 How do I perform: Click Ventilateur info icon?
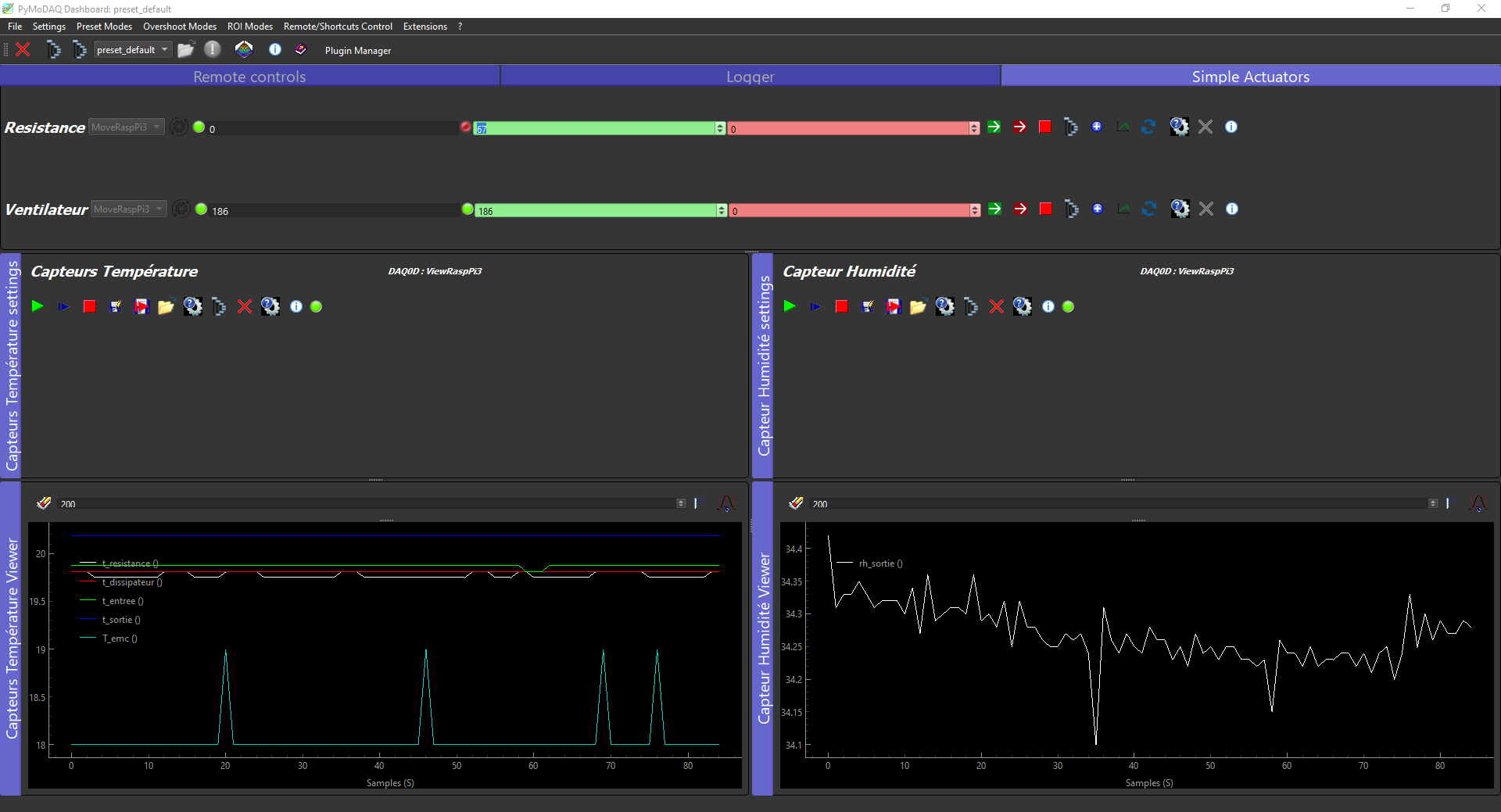click(1232, 209)
